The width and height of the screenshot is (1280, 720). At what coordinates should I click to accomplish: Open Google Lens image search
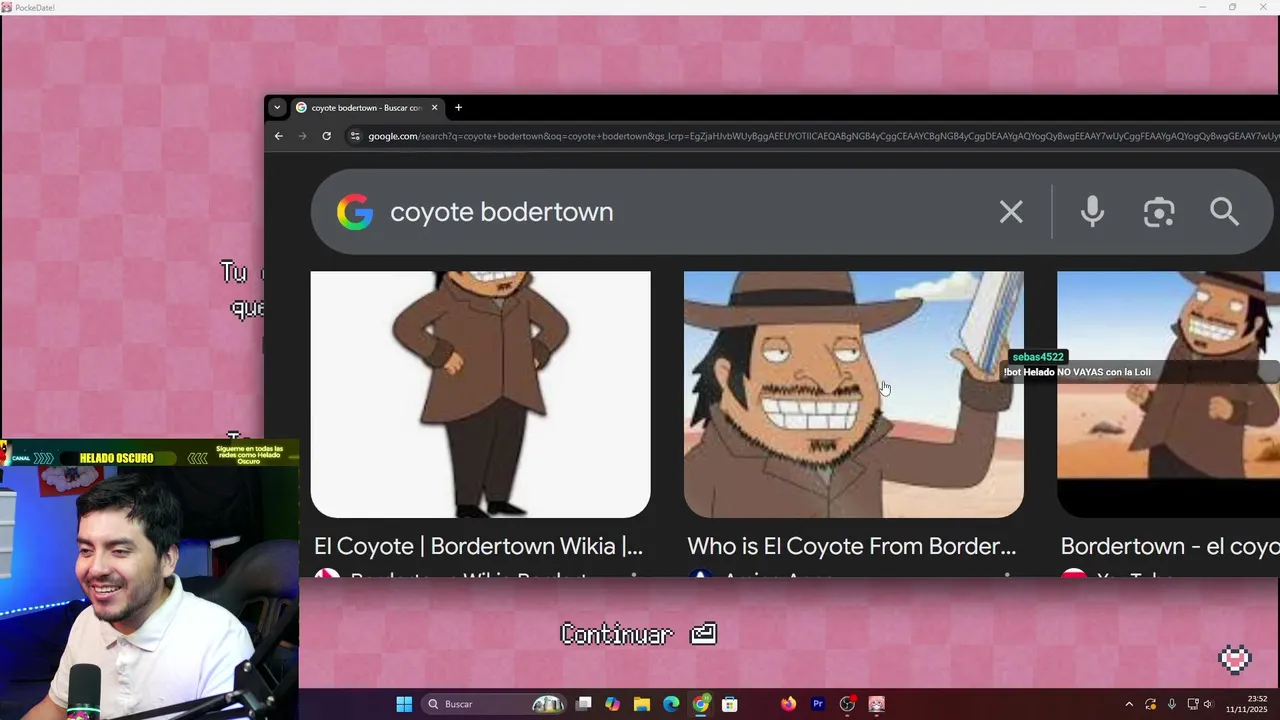coord(1159,212)
